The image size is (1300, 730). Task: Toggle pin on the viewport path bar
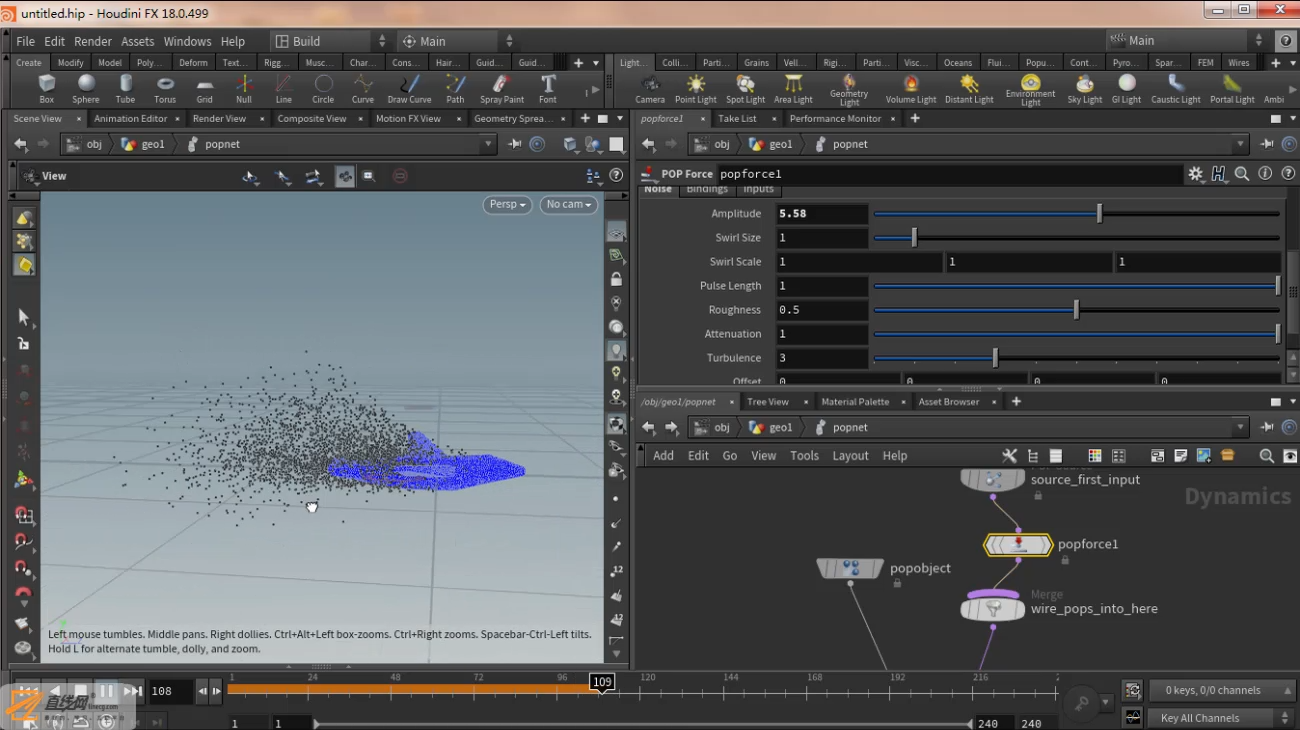(x=515, y=144)
